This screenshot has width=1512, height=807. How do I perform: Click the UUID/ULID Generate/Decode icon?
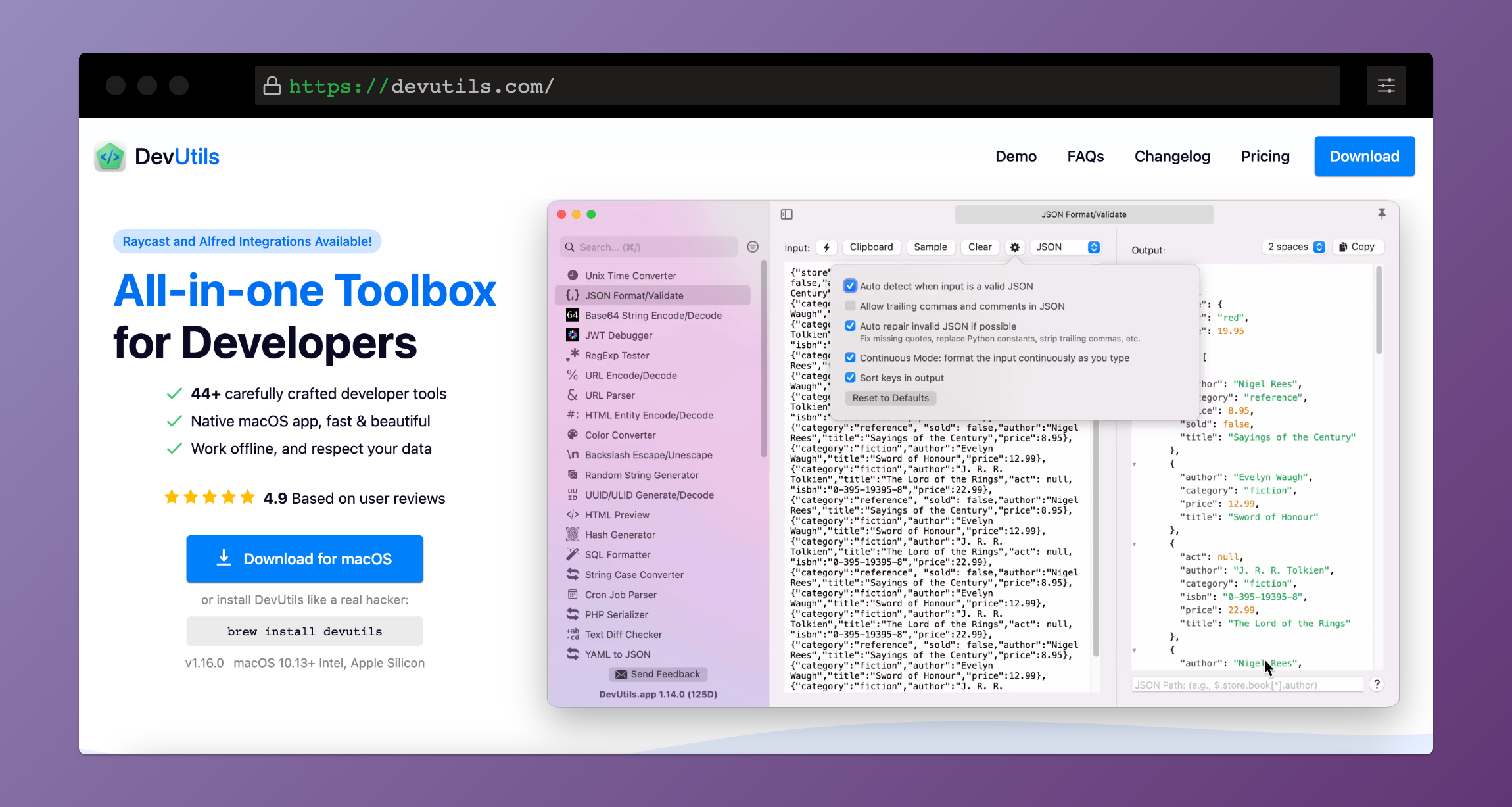click(573, 495)
